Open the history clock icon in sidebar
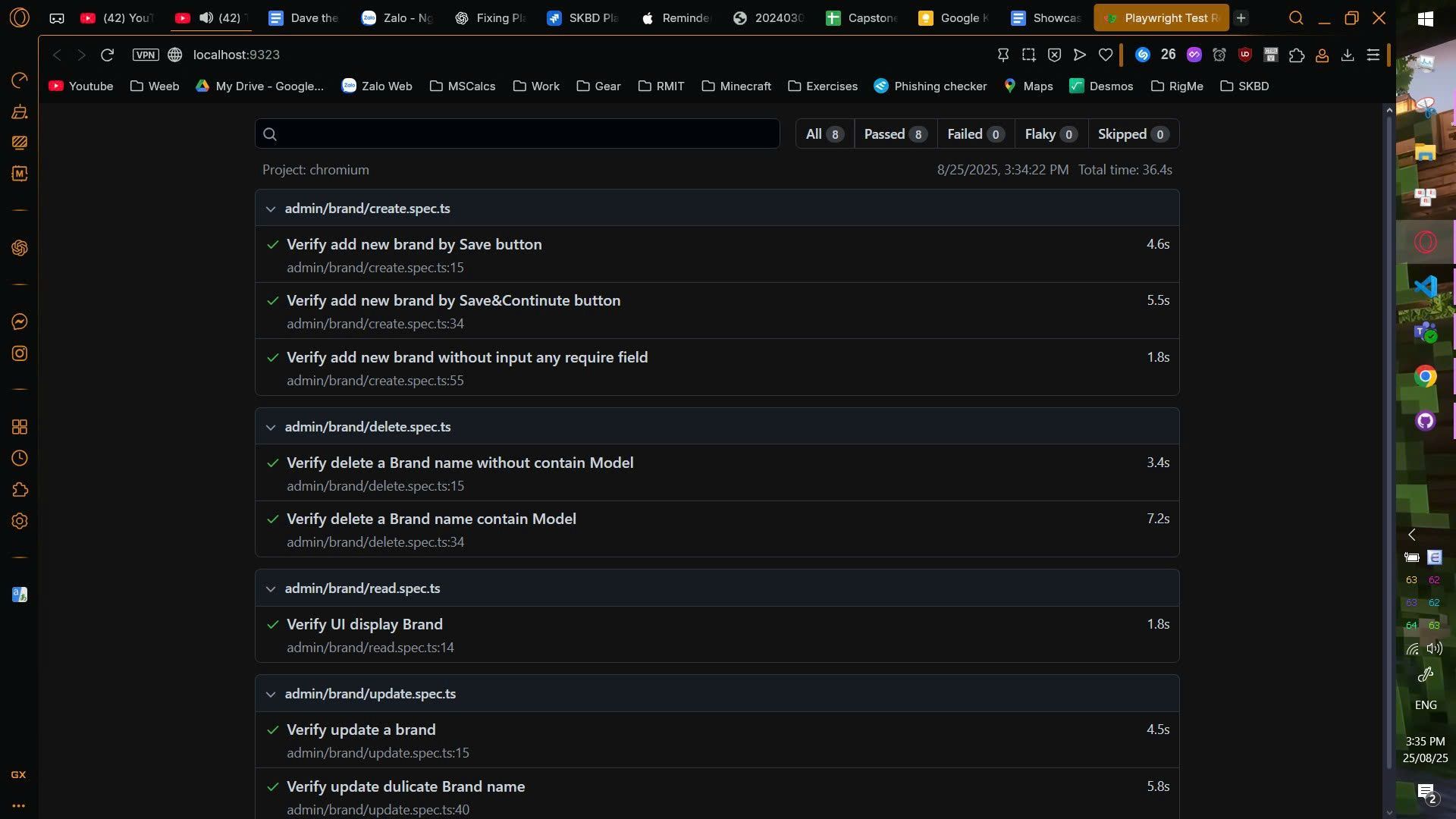This screenshot has height=819, width=1456. tap(20, 458)
